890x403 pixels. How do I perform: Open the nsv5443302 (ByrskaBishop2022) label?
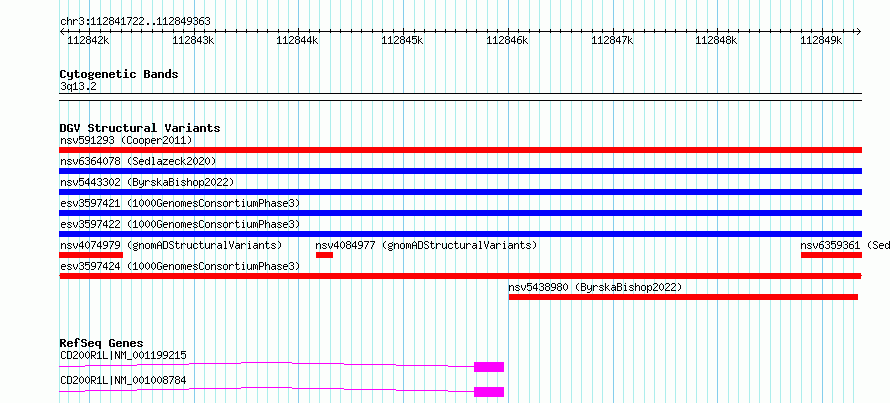(147, 182)
